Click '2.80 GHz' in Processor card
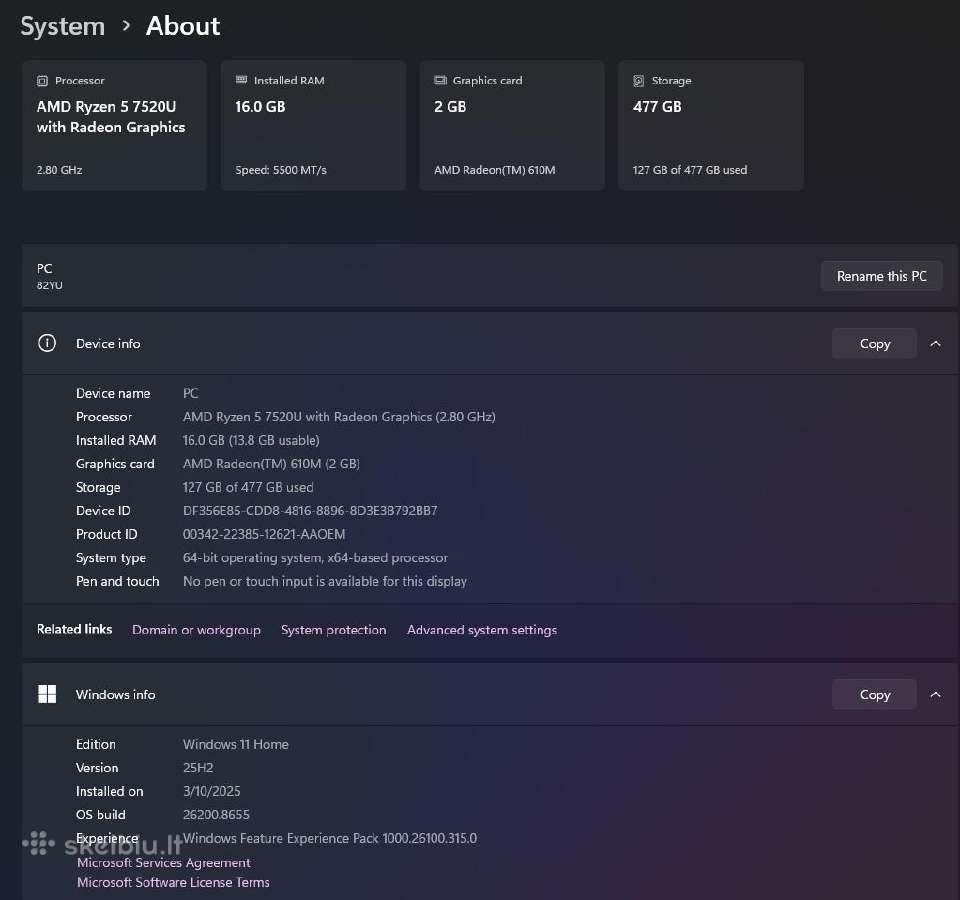This screenshot has width=960, height=900. point(59,170)
